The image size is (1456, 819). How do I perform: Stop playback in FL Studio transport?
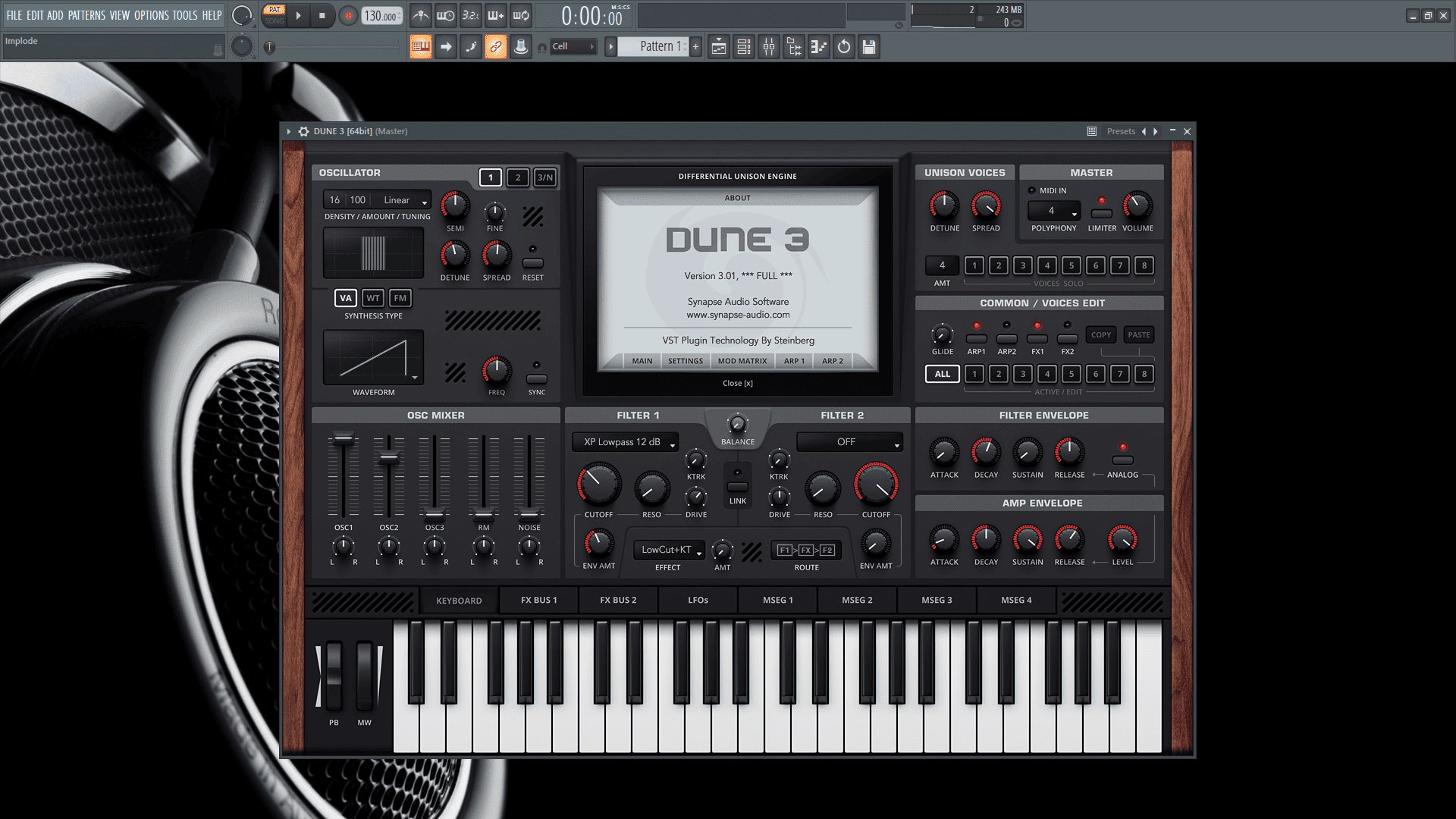322,15
